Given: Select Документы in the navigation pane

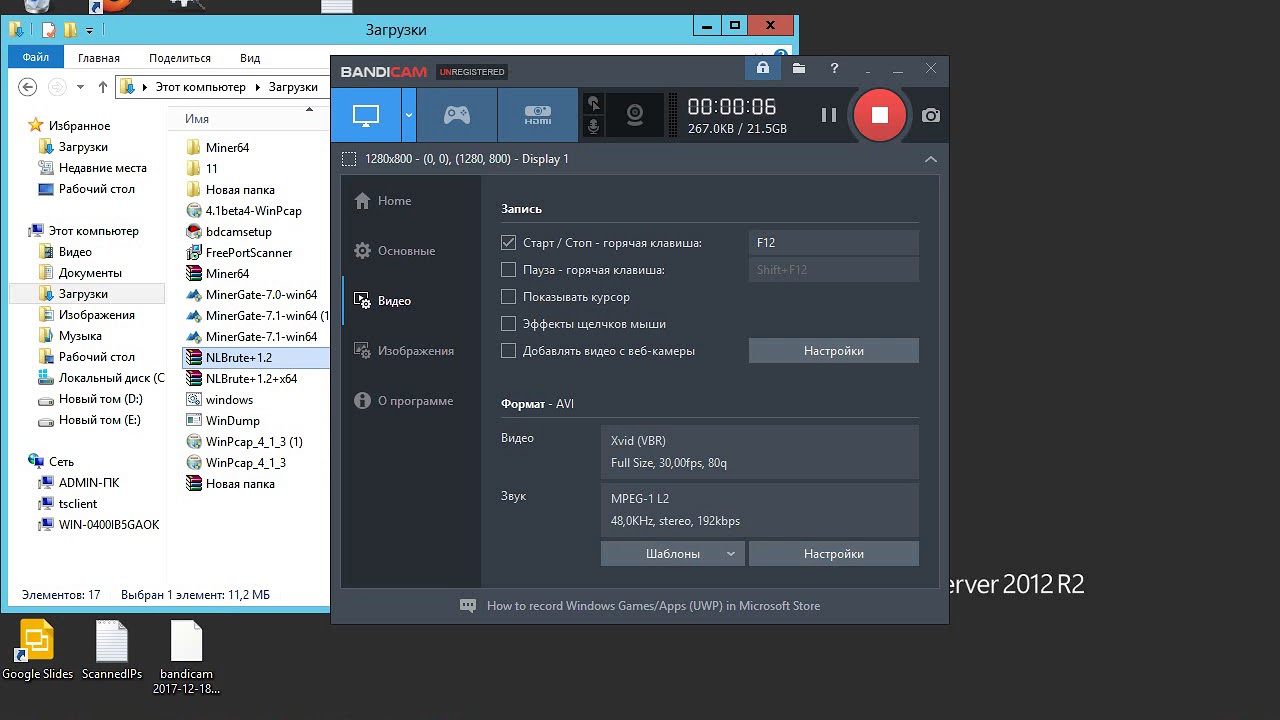Looking at the screenshot, I should click(x=90, y=273).
